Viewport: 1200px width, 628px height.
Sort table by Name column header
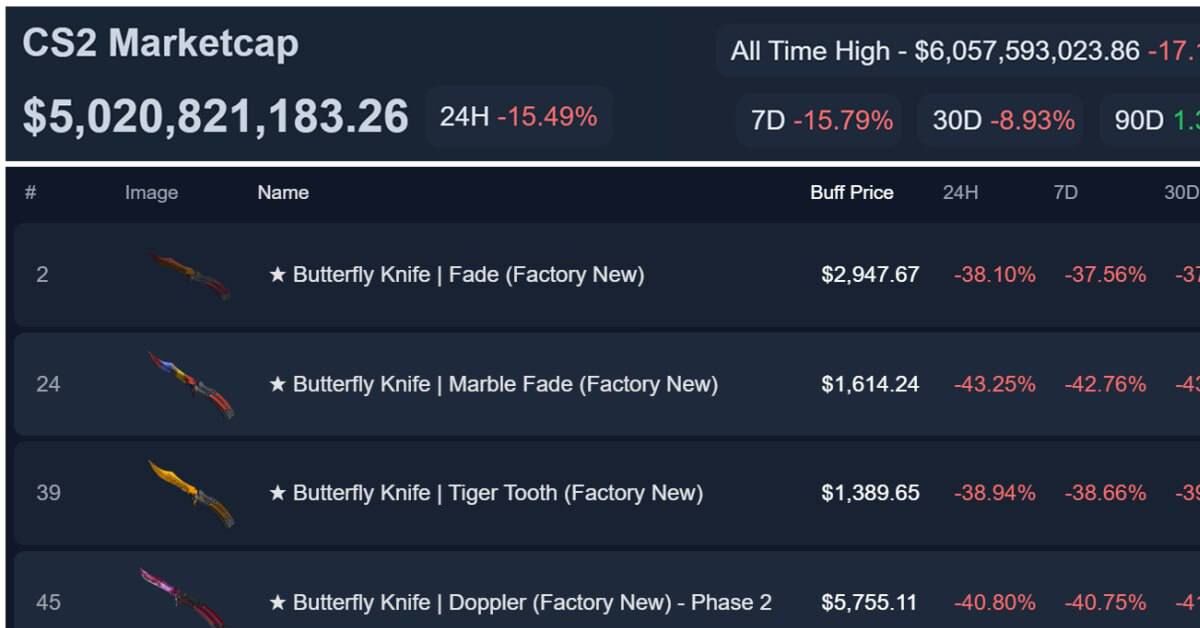[283, 193]
